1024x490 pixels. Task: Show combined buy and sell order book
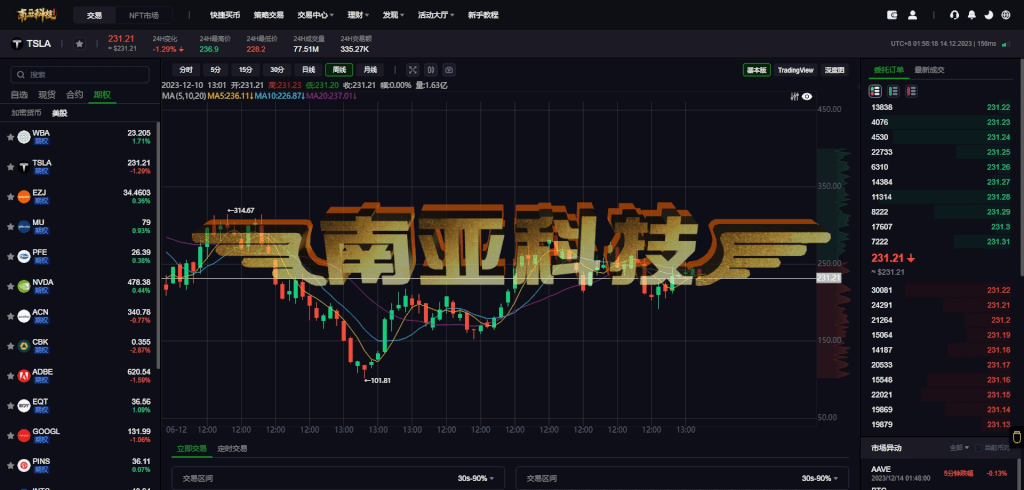point(875,91)
